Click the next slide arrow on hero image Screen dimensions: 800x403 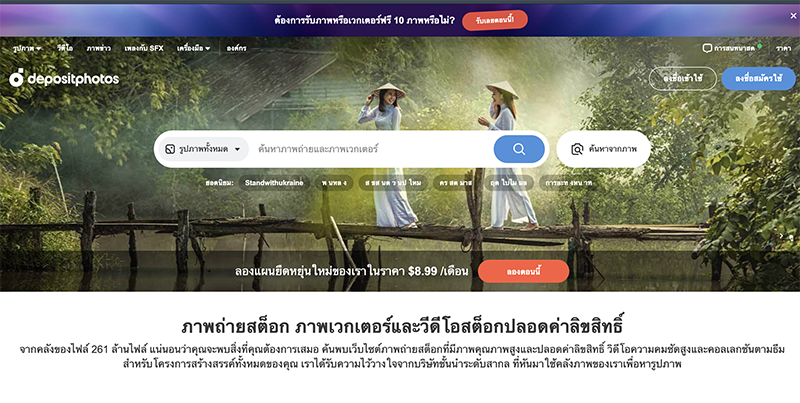click(x=781, y=235)
